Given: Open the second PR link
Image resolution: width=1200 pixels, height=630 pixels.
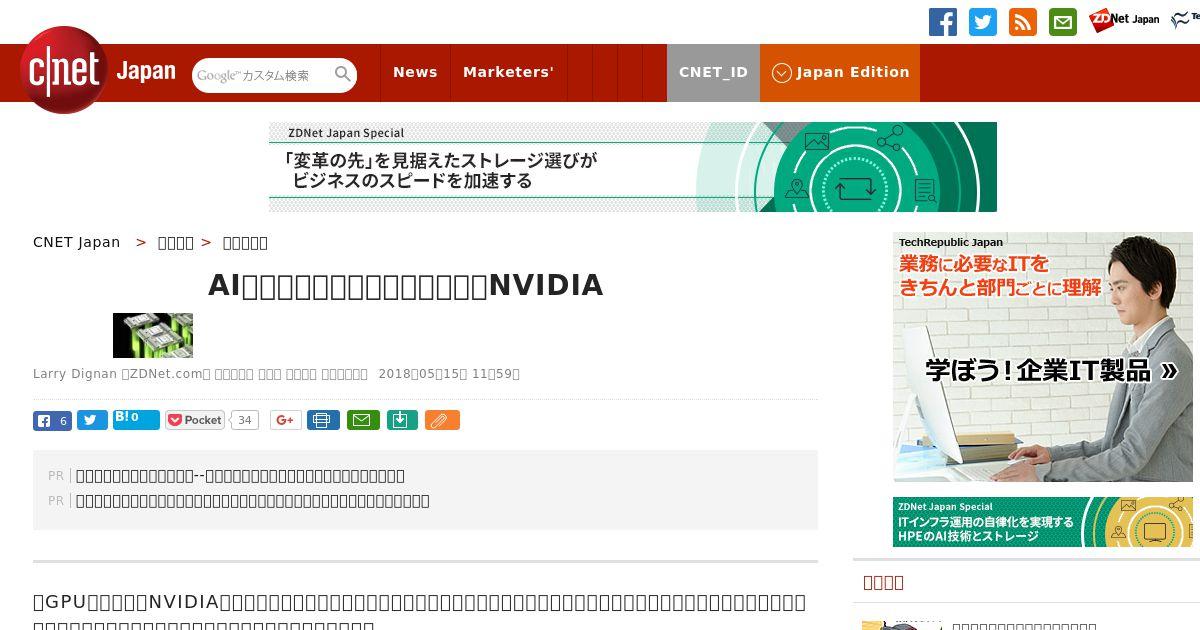Looking at the screenshot, I should coord(253,501).
